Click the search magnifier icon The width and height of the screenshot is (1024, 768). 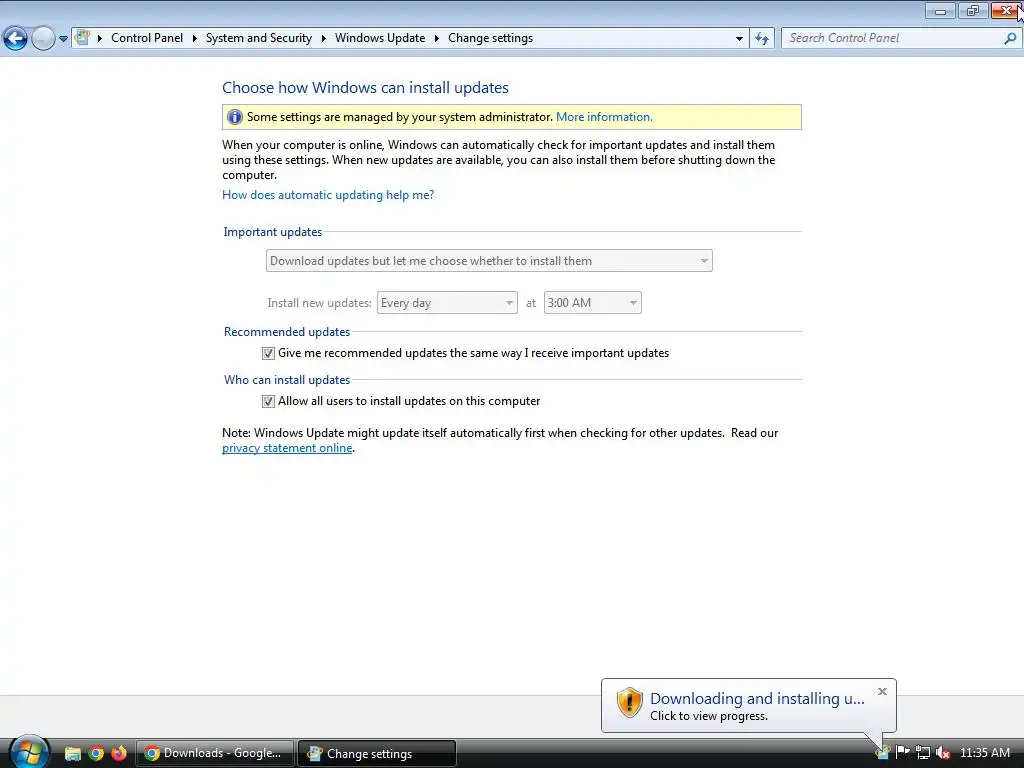[1010, 38]
